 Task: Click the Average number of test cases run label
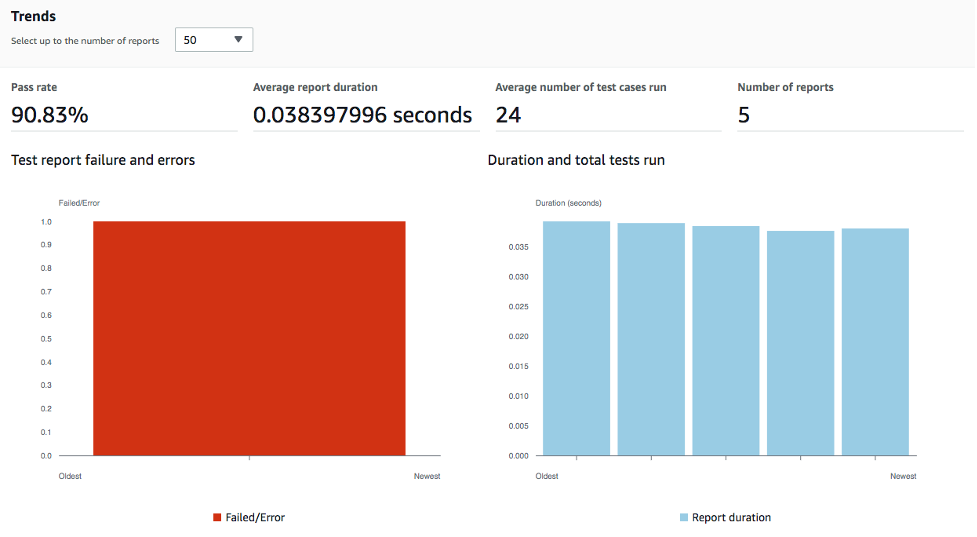pos(581,87)
